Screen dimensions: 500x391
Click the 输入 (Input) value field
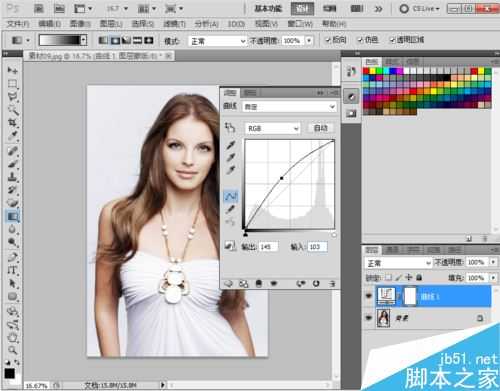click(317, 247)
